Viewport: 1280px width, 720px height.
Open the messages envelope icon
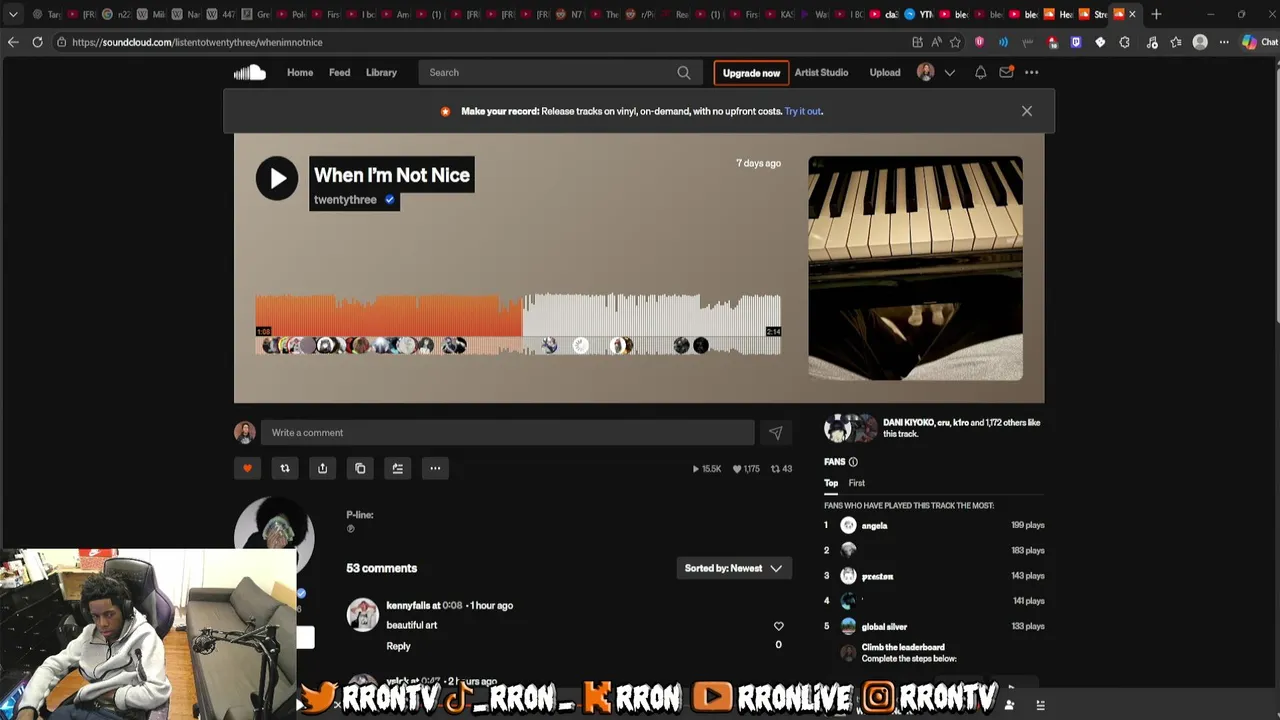point(1006,72)
